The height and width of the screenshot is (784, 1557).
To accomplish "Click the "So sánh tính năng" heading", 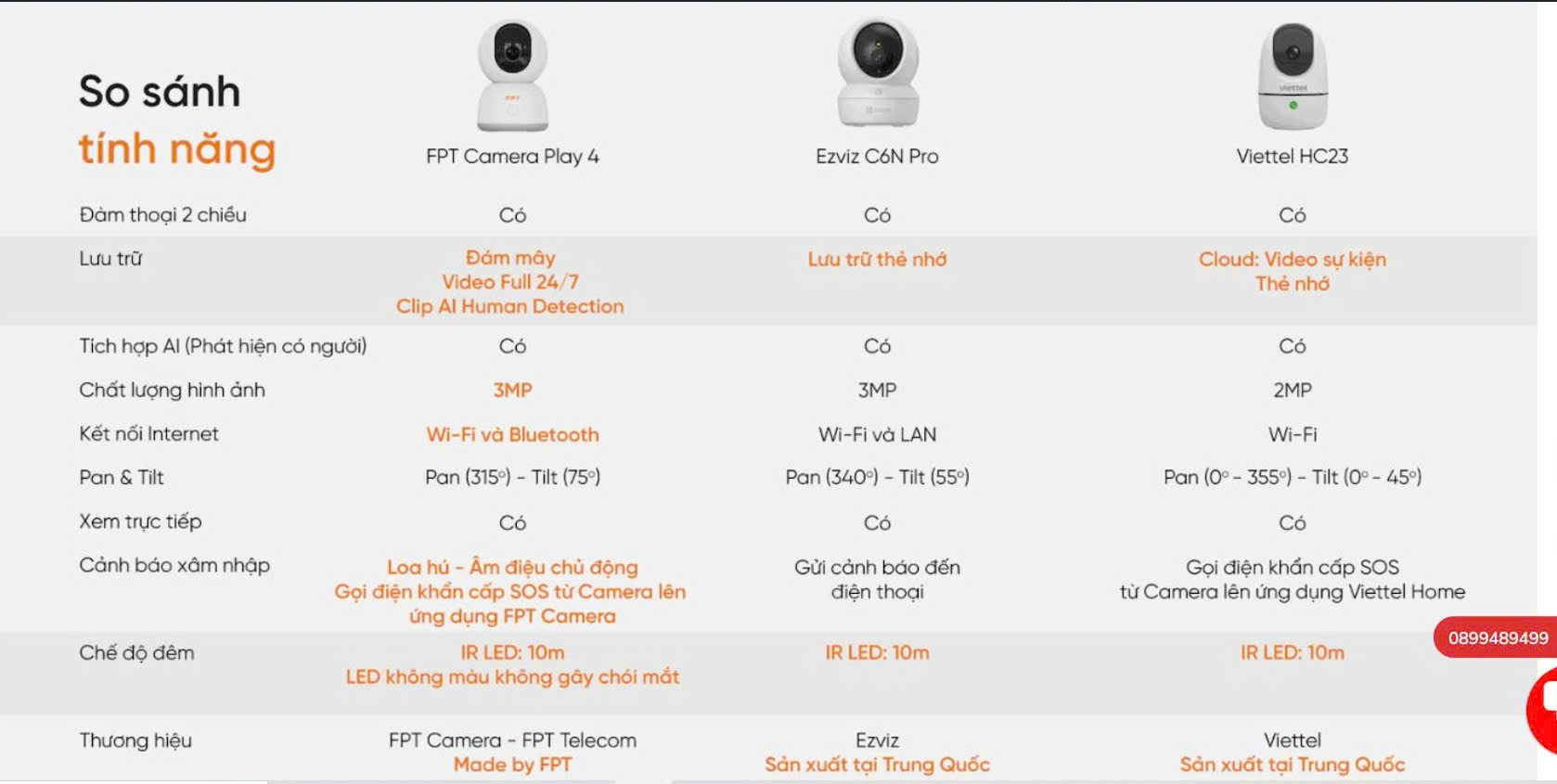I will pyautogui.click(x=176, y=121).
